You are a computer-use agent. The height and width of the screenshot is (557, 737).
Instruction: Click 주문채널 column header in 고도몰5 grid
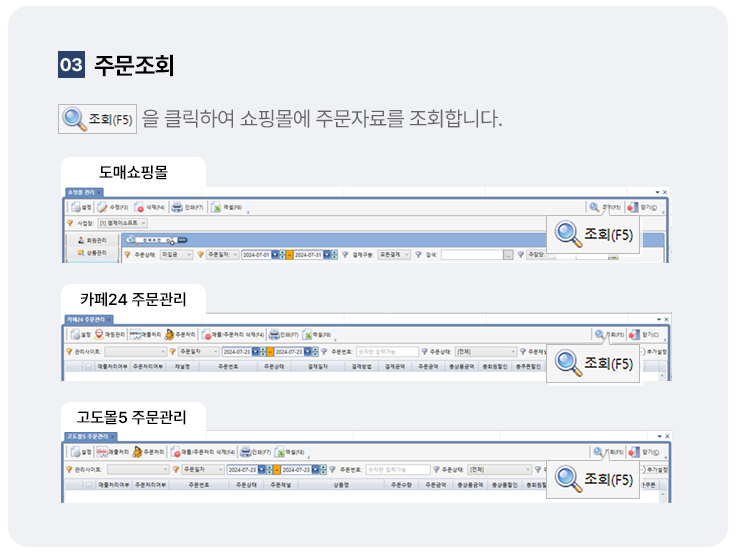tap(281, 485)
